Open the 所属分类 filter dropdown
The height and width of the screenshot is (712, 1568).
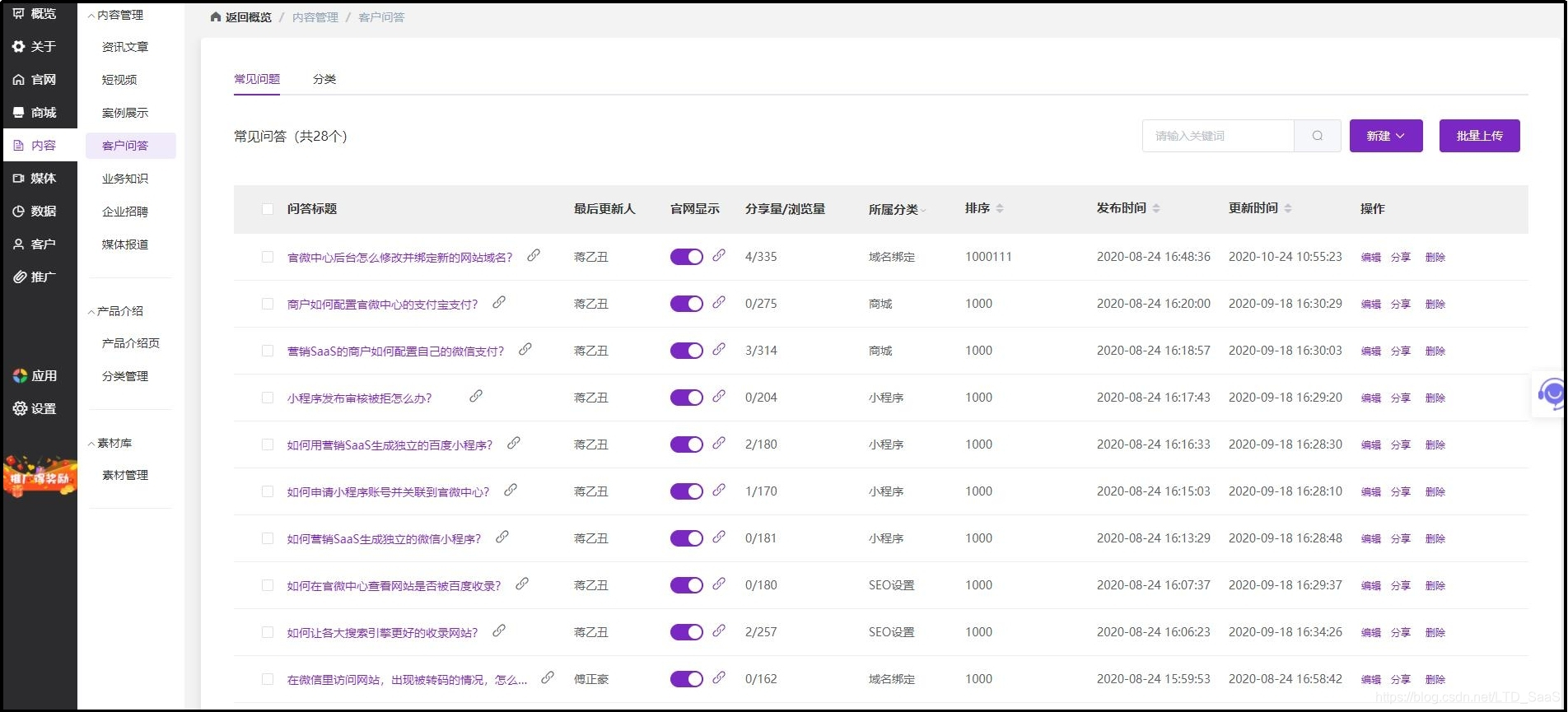click(x=897, y=209)
